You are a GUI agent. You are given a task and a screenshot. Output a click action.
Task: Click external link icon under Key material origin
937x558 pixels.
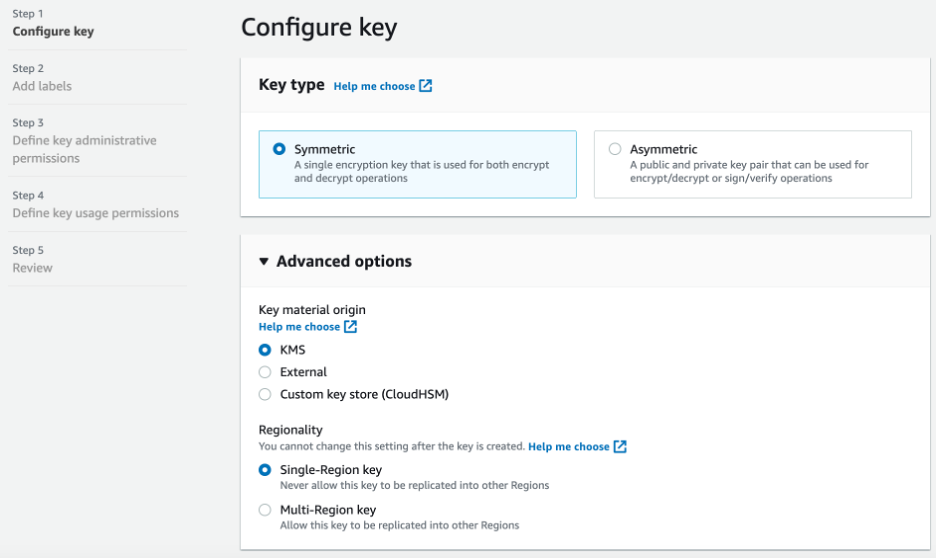pos(350,327)
